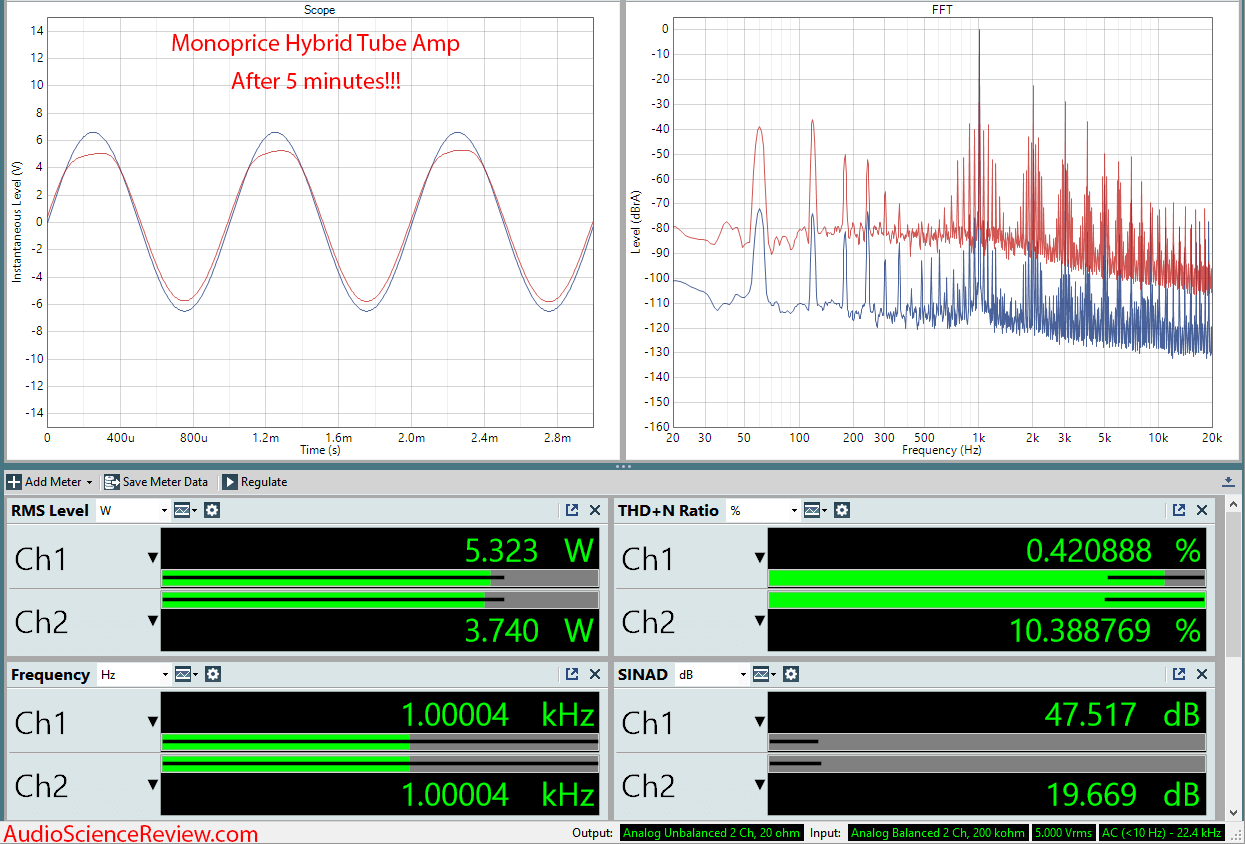Click the 'SINAD' meter title
Image resolution: width=1245 pixels, height=844 pixels.
point(643,675)
